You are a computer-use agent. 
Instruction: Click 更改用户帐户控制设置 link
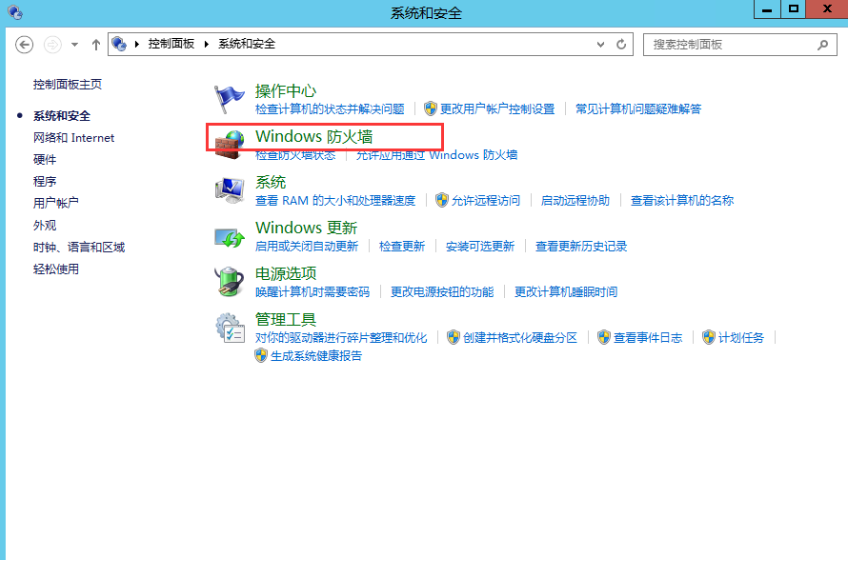point(497,109)
